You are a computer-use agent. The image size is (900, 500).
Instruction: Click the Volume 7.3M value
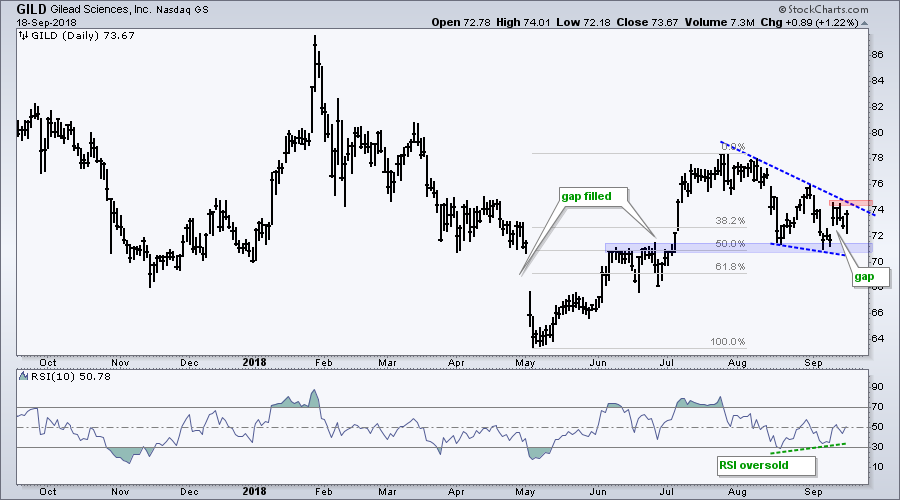(x=719, y=23)
